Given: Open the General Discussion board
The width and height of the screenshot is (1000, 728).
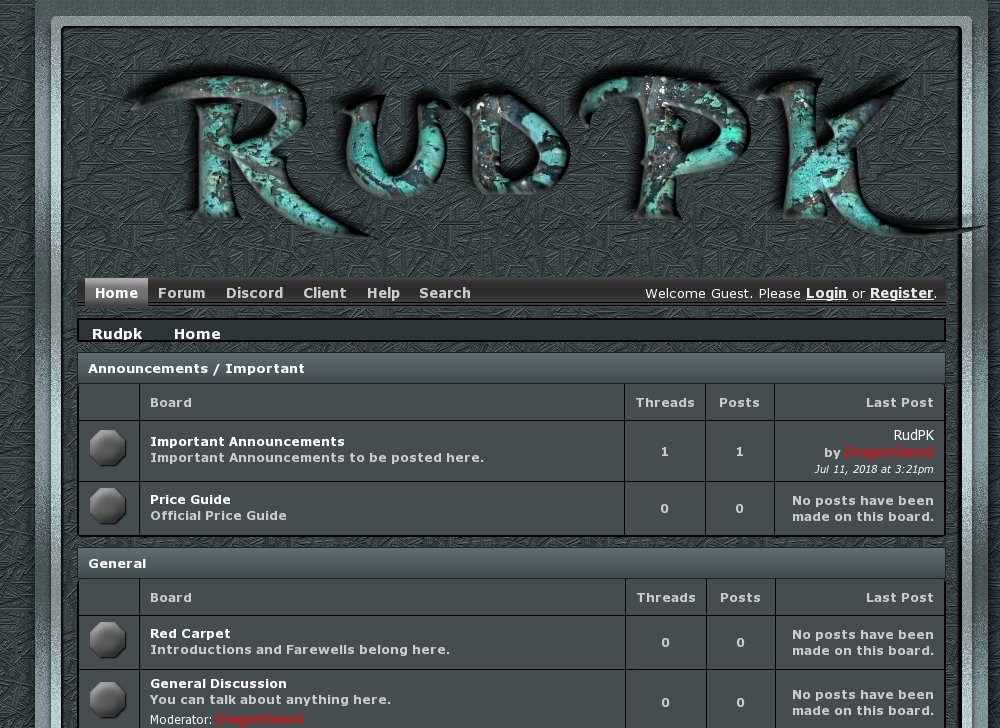Looking at the screenshot, I should (x=218, y=683).
